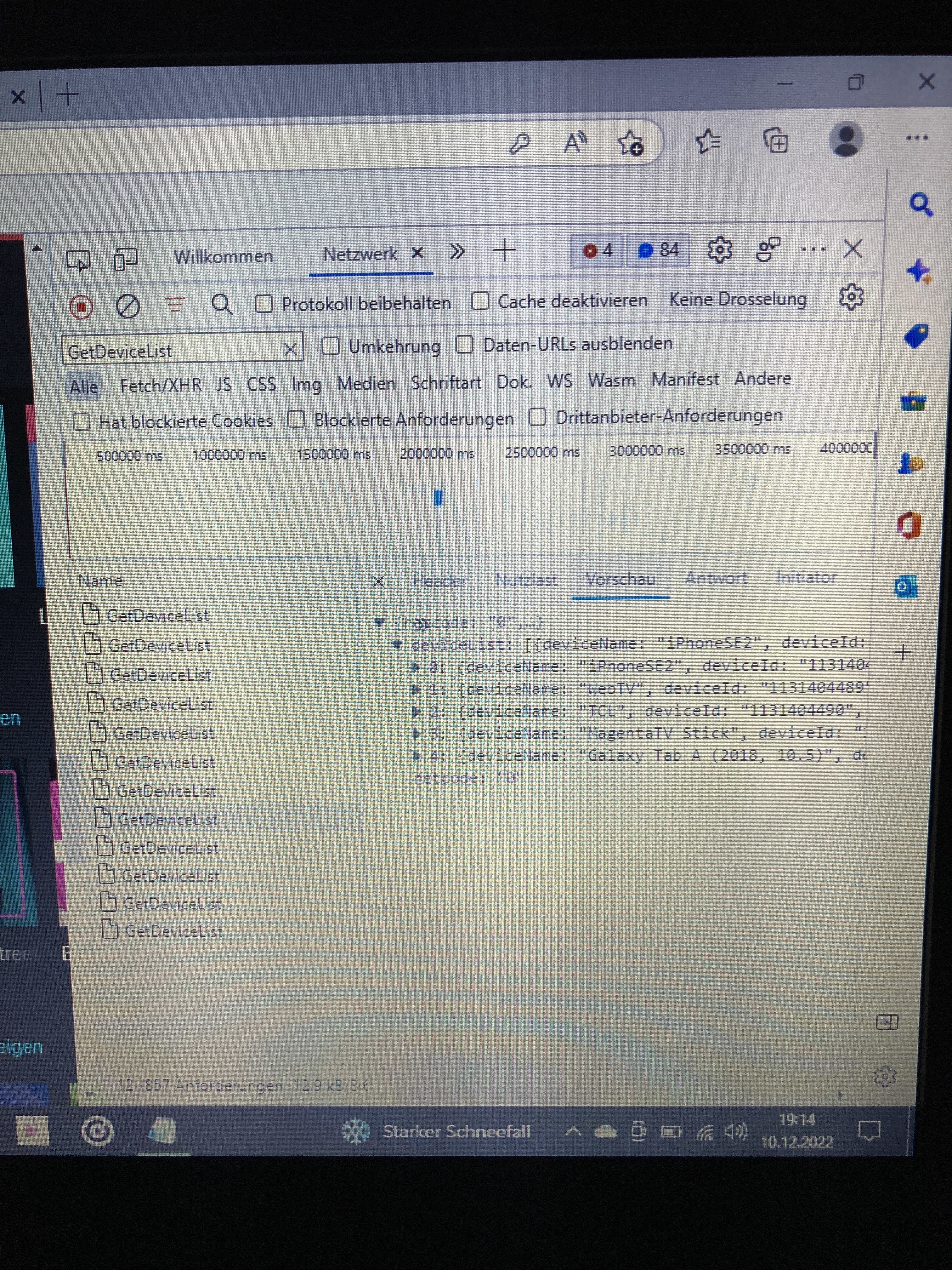Add a new DevTools tool with plus icon
The image size is (952, 1270).
click(505, 251)
